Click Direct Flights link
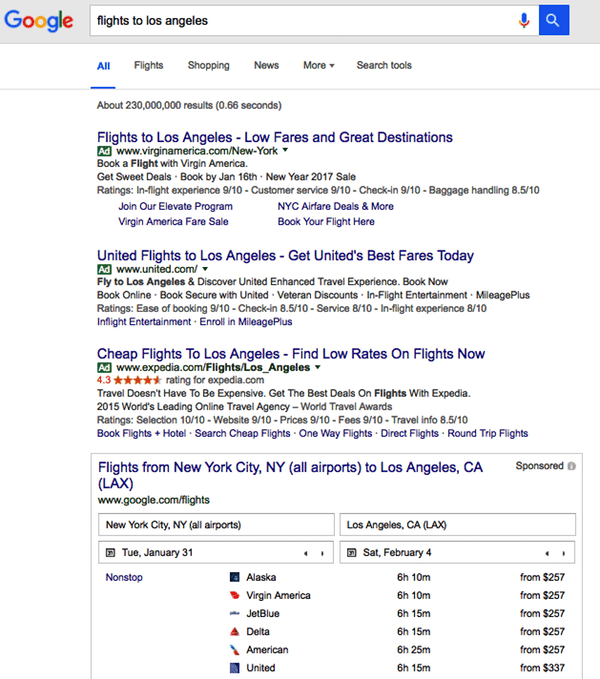 pyautogui.click(x=410, y=433)
